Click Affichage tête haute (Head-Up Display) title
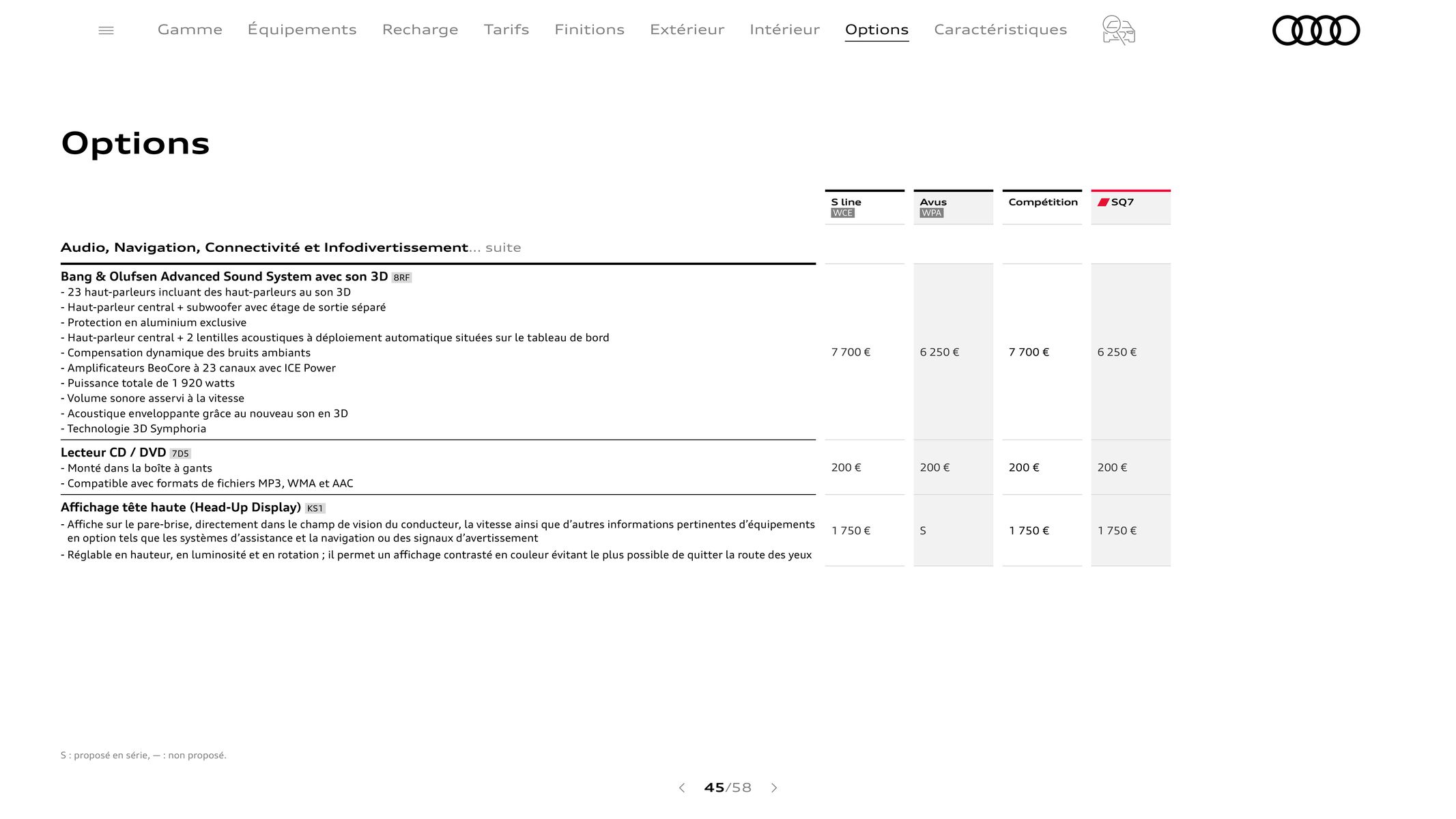The width and height of the screenshot is (1456, 819). 181,507
